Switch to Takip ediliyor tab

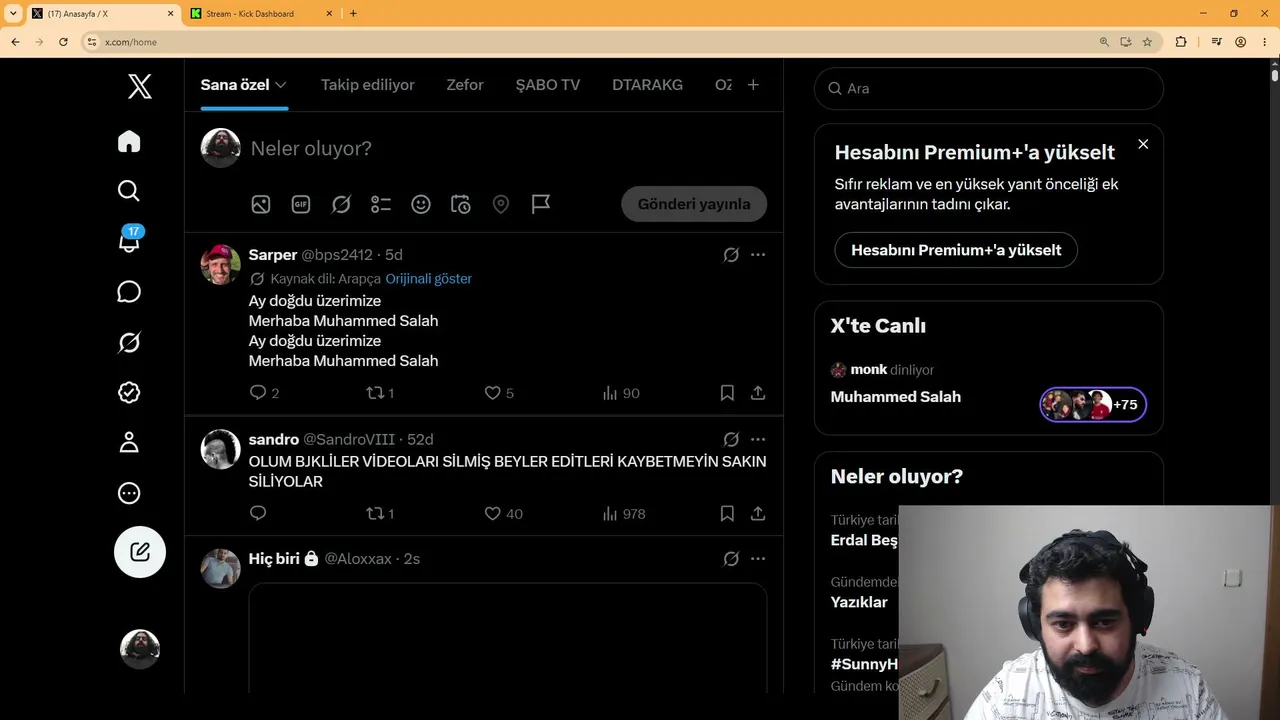367,85
